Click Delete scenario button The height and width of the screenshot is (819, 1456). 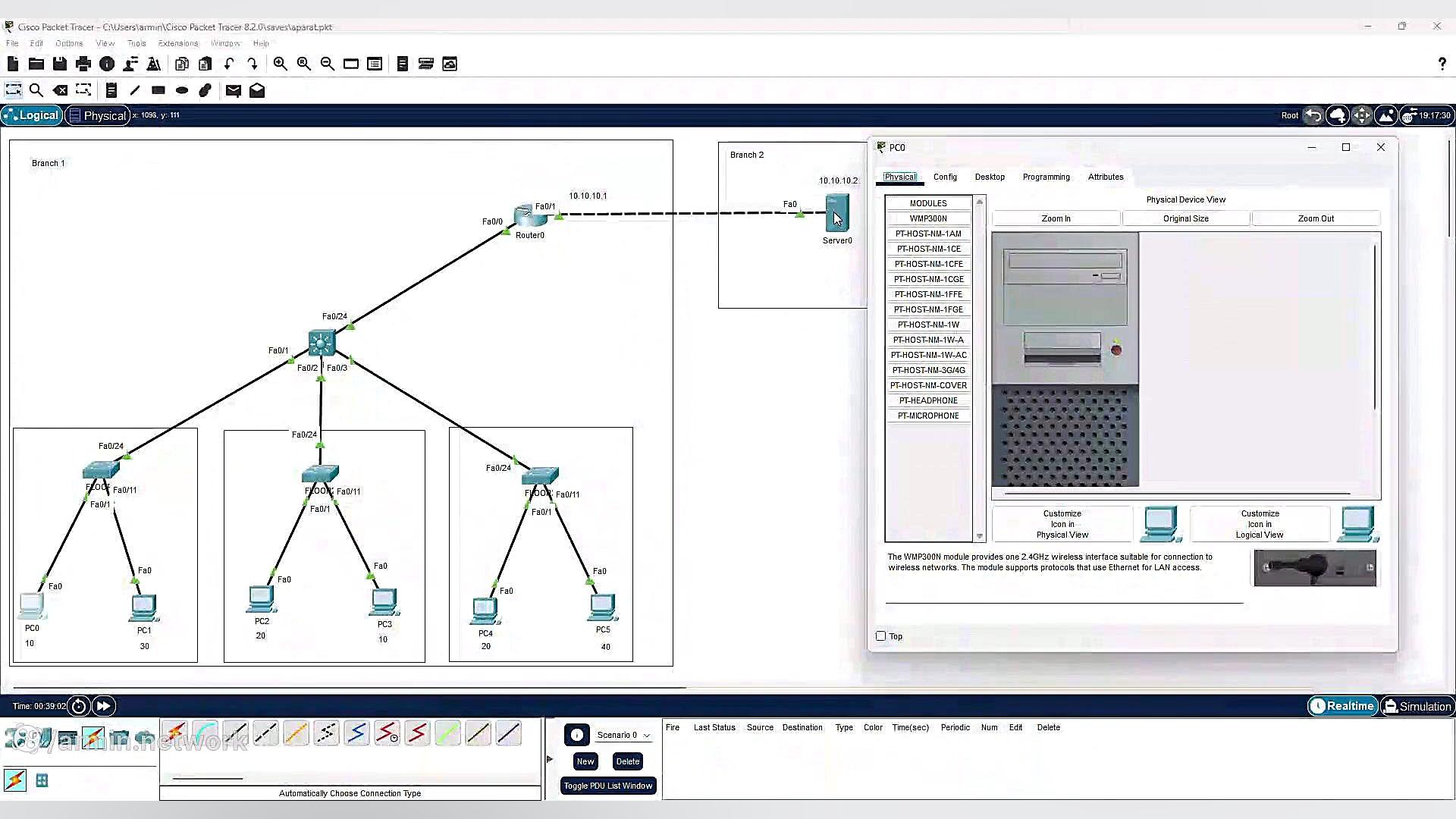point(628,761)
